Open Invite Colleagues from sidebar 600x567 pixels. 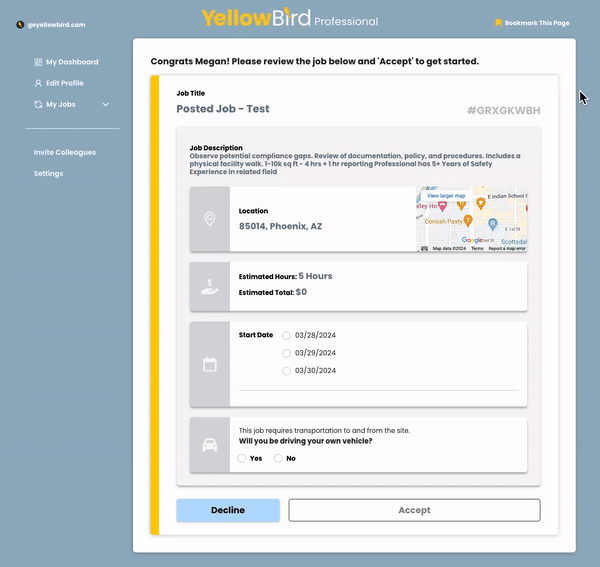point(65,152)
